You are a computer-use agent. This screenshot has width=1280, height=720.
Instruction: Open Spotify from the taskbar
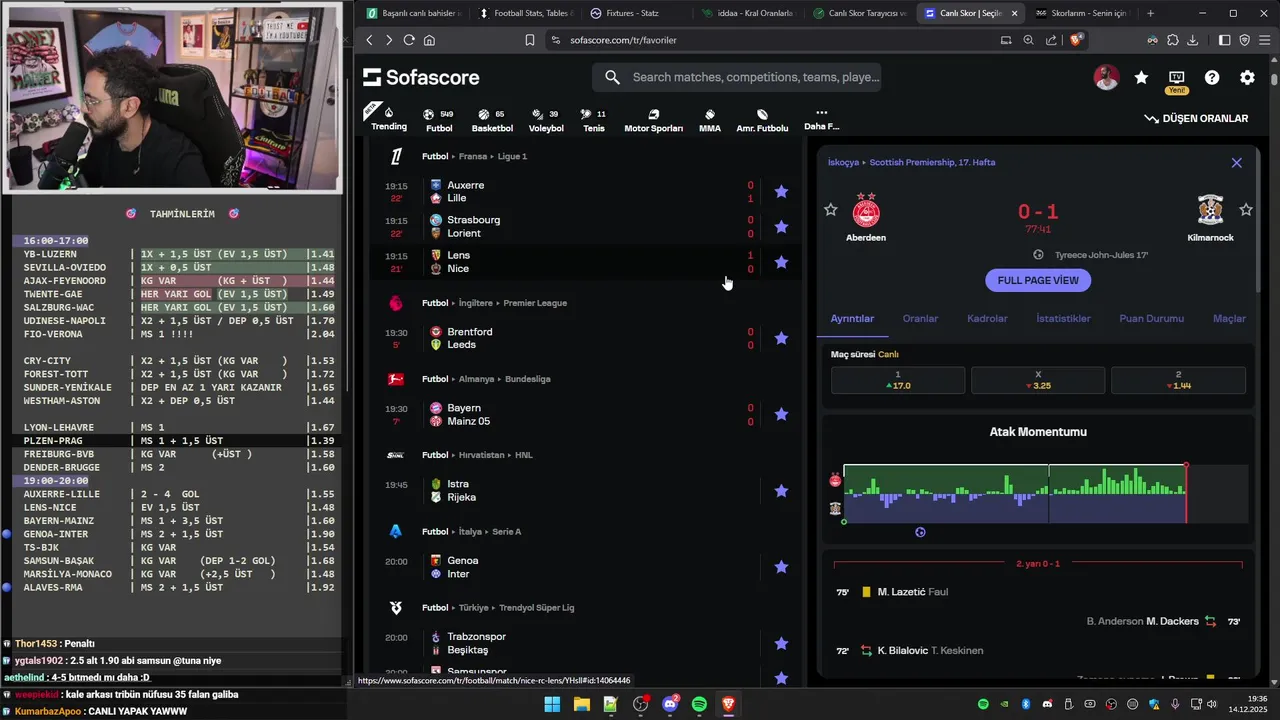(x=699, y=704)
